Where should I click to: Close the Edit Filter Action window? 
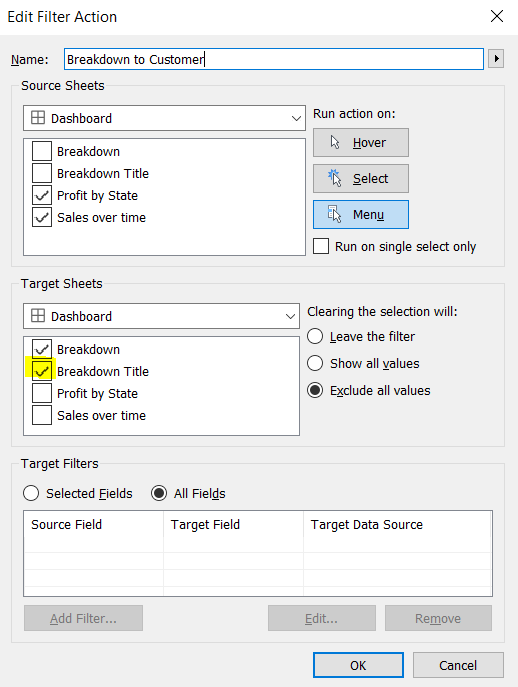click(x=497, y=17)
